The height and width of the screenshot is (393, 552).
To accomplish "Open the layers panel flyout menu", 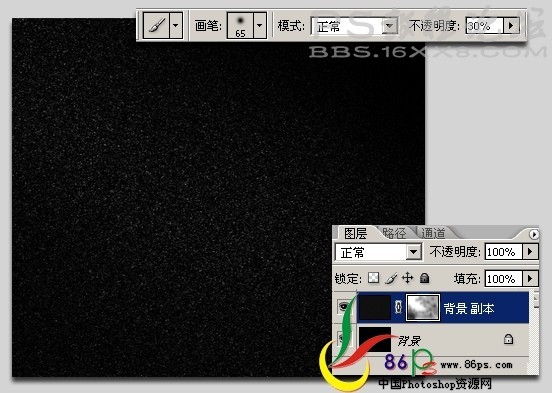I will pyautogui.click(x=534, y=234).
